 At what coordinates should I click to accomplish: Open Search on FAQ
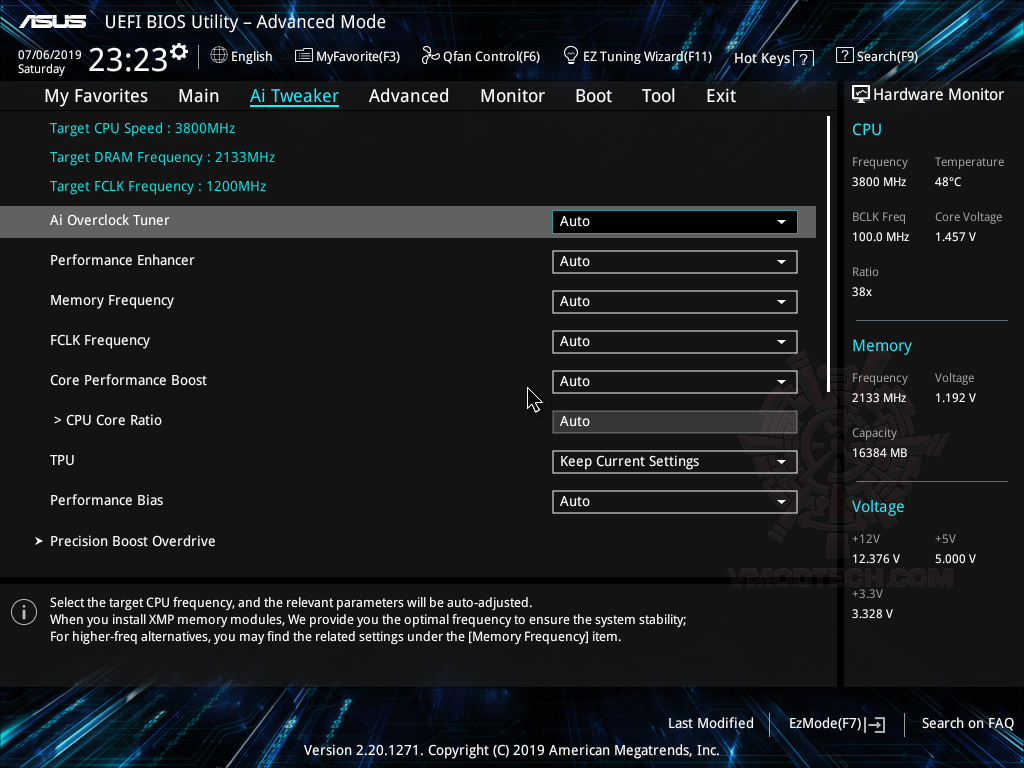pyautogui.click(x=967, y=723)
